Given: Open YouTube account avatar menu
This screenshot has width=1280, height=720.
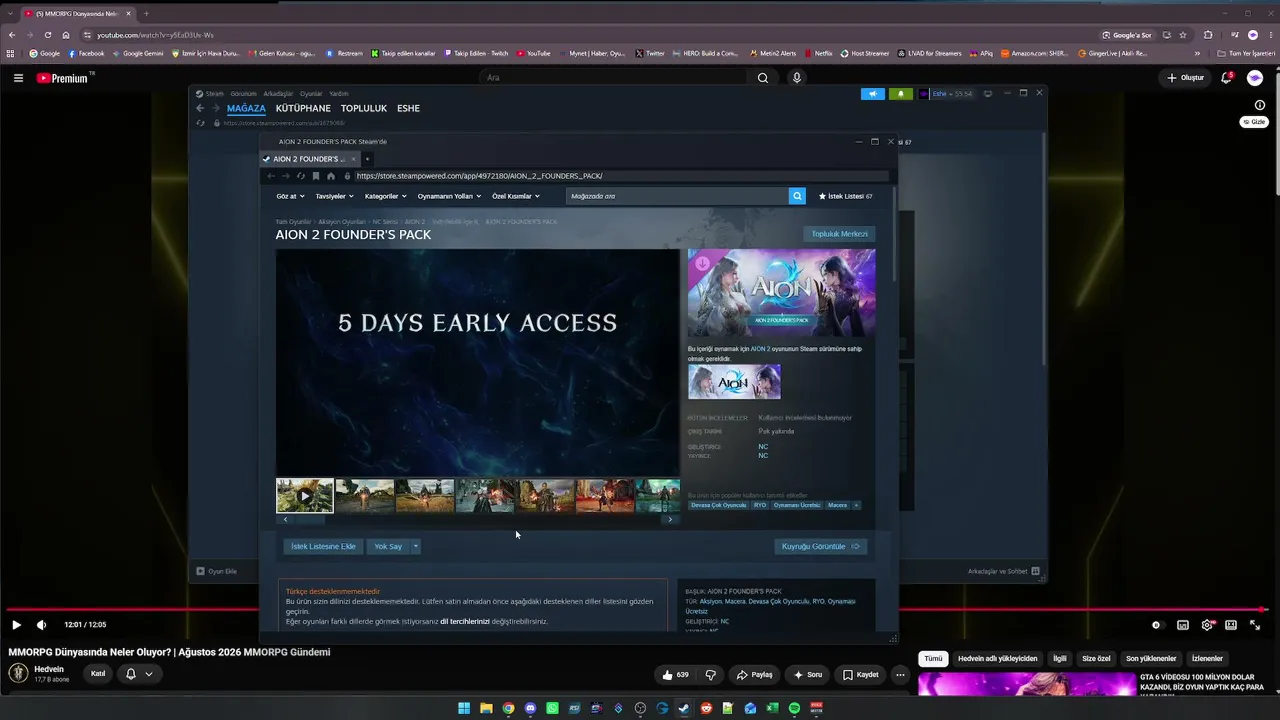Looking at the screenshot, I should (1255, 78).
